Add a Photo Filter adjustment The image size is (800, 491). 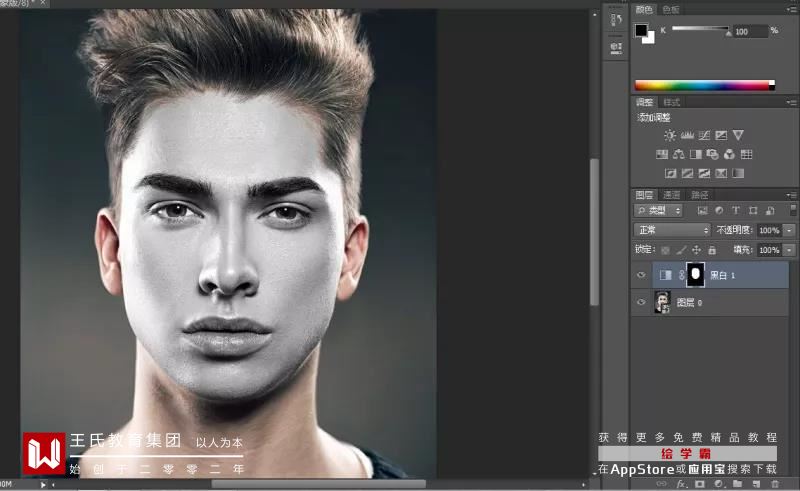pyautogui.click(x=712, y=154)
